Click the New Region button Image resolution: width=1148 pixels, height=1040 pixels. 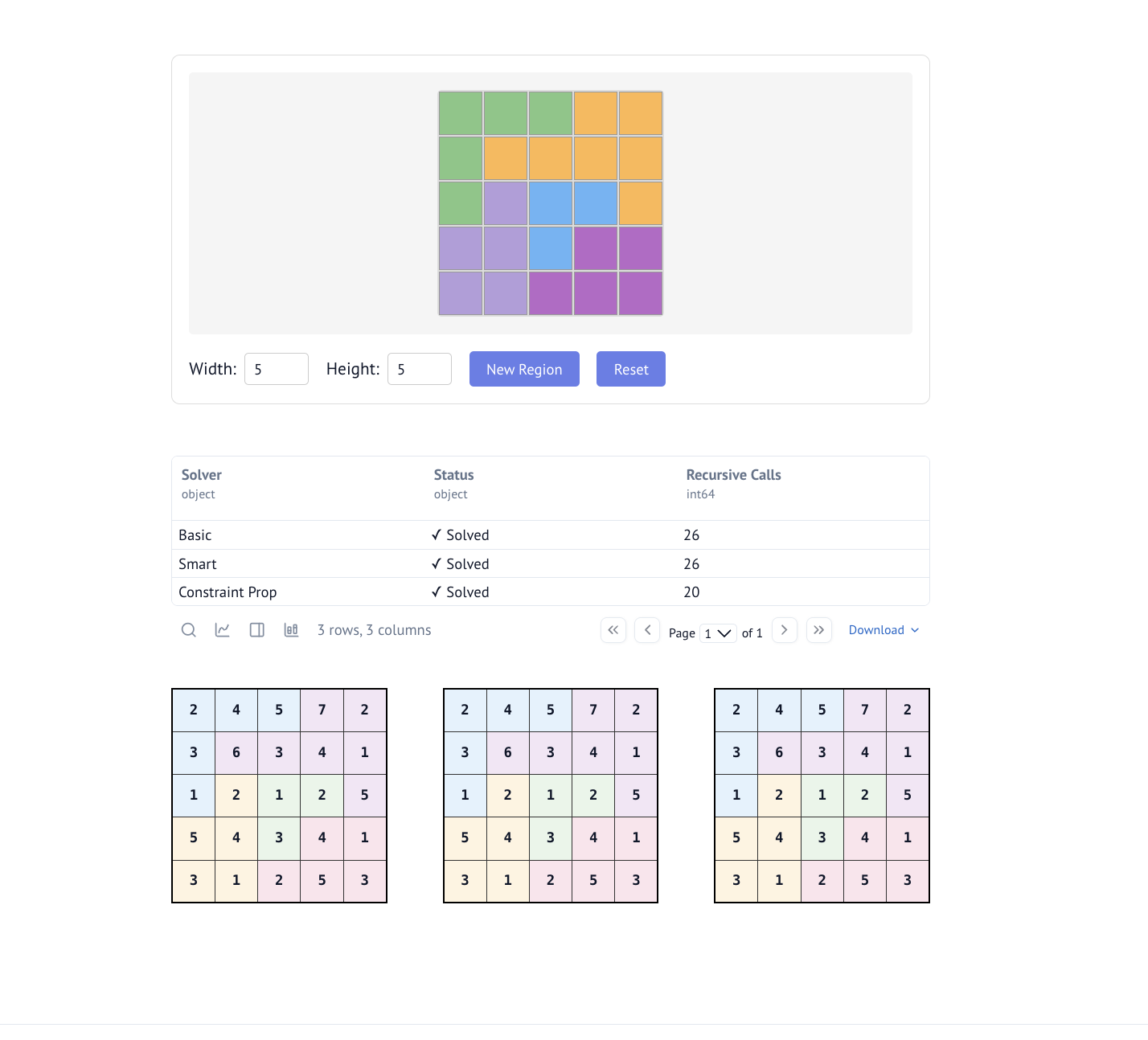pos(524,369)
